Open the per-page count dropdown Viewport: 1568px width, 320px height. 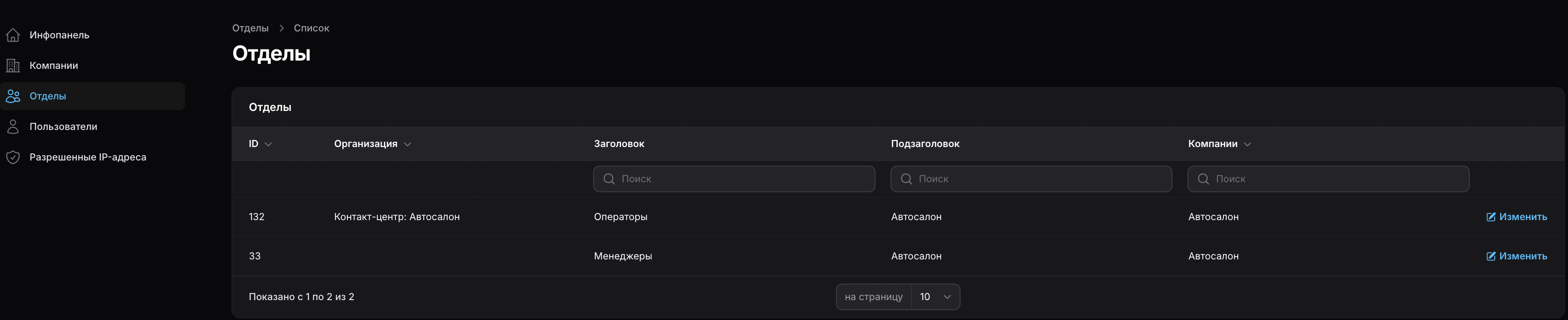pos(935,297)
